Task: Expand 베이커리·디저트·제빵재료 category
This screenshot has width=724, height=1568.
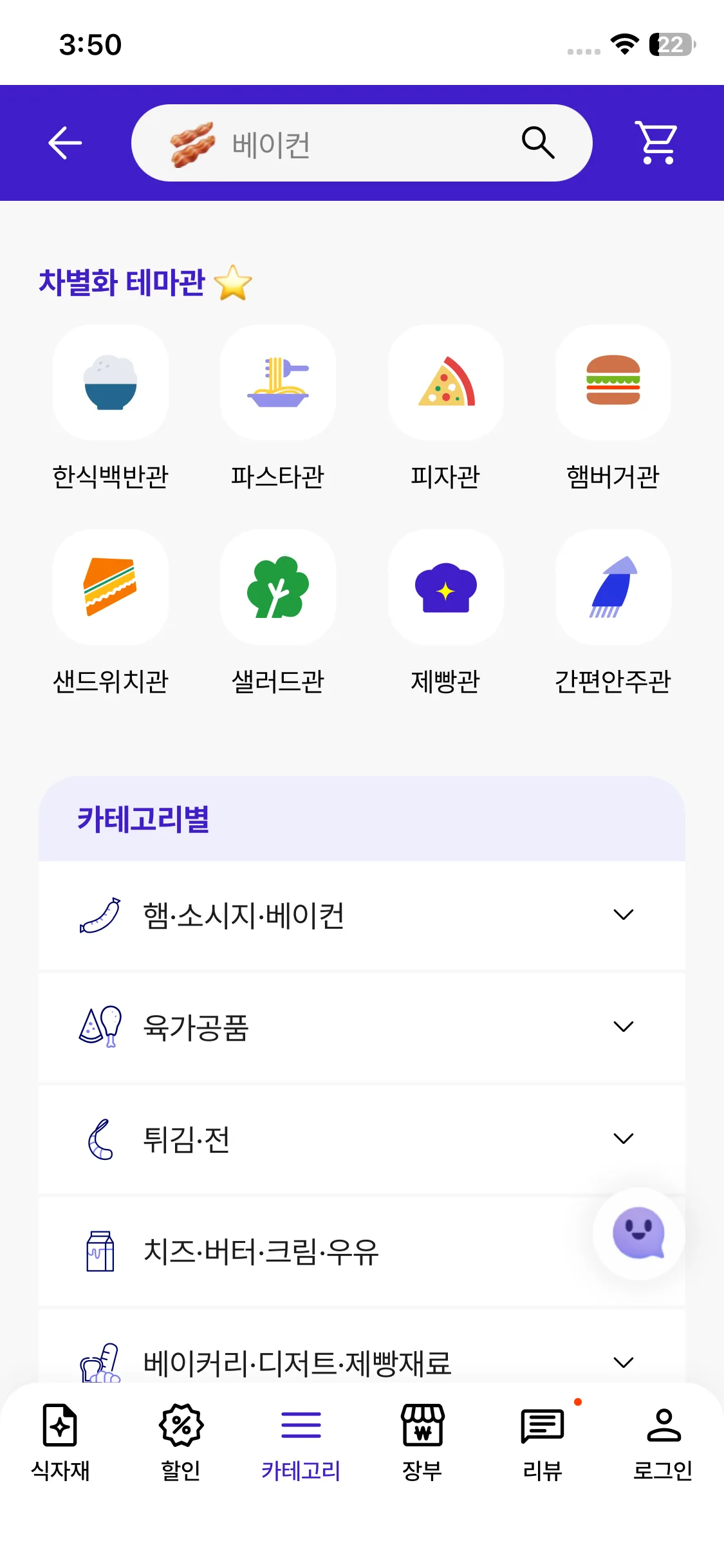Action: [x=623, y=1362]
